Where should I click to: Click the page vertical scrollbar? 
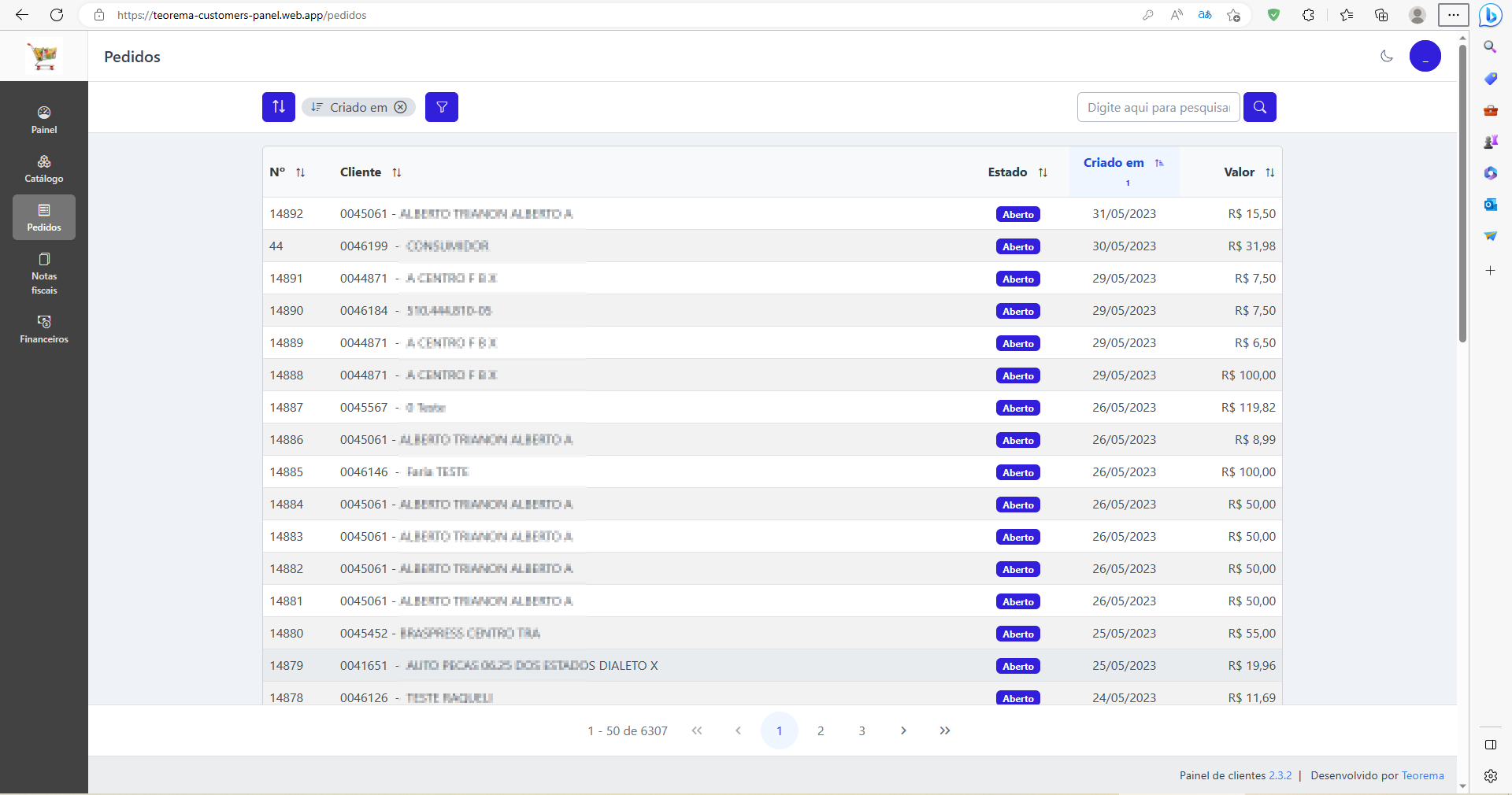pyautogui.click(x=1462, y=193)
